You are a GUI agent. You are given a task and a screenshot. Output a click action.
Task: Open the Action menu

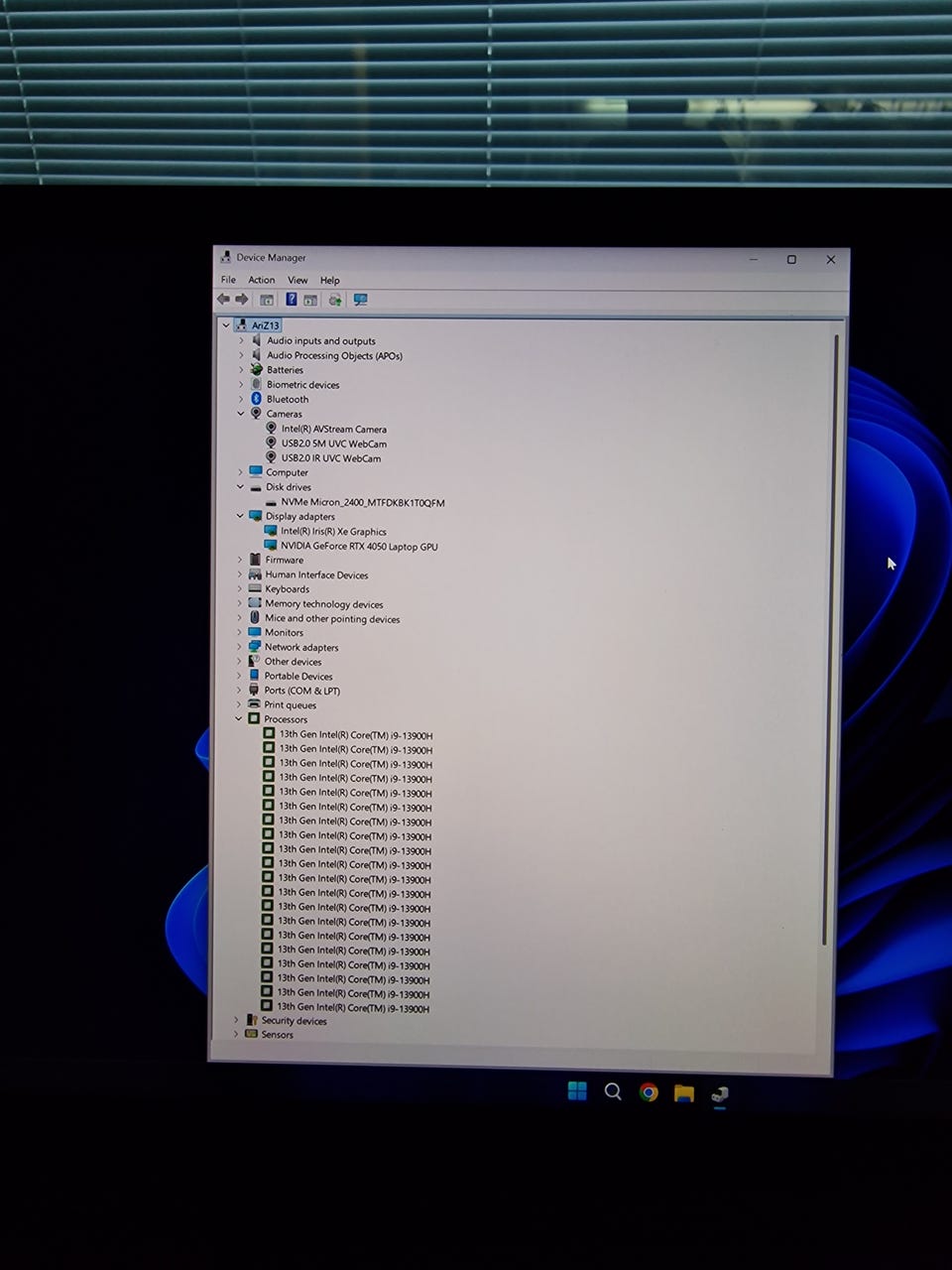click(262, 280)
